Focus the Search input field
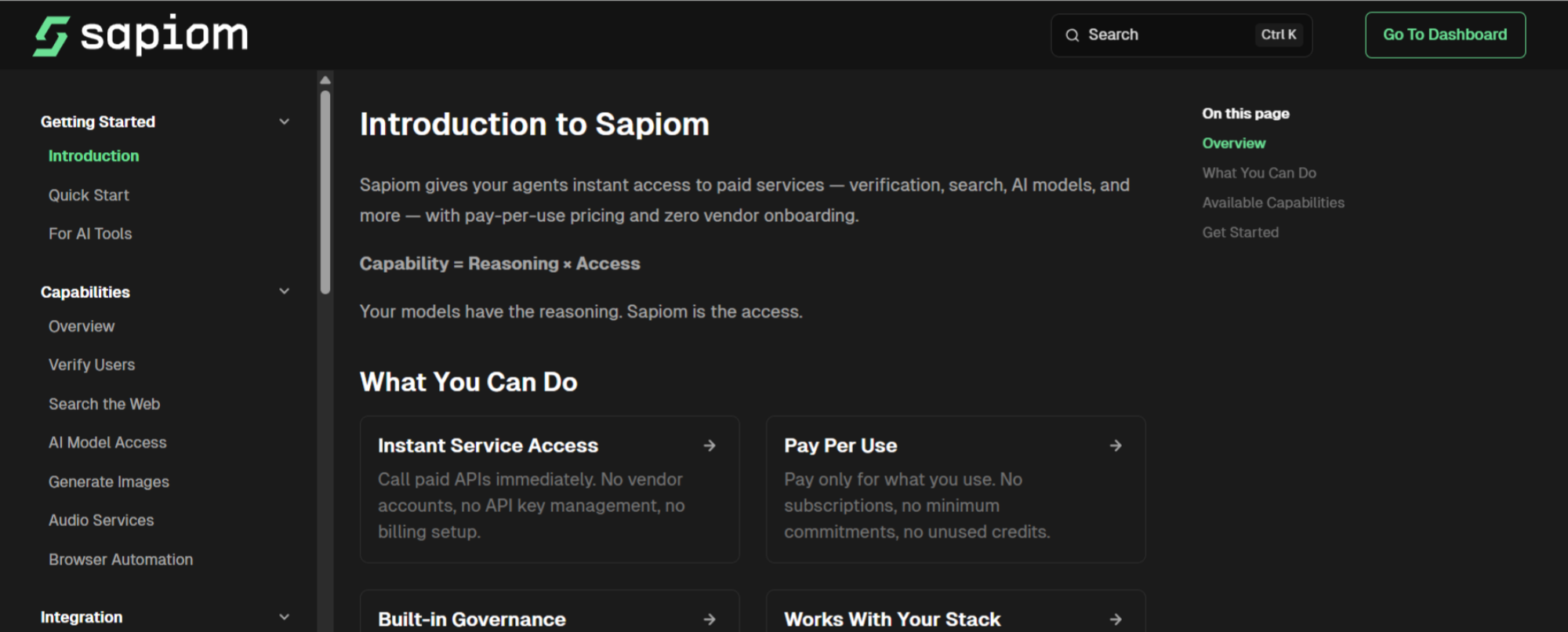The width and height of the screenshot is (1568, 632). click(x=1168, y=35)
